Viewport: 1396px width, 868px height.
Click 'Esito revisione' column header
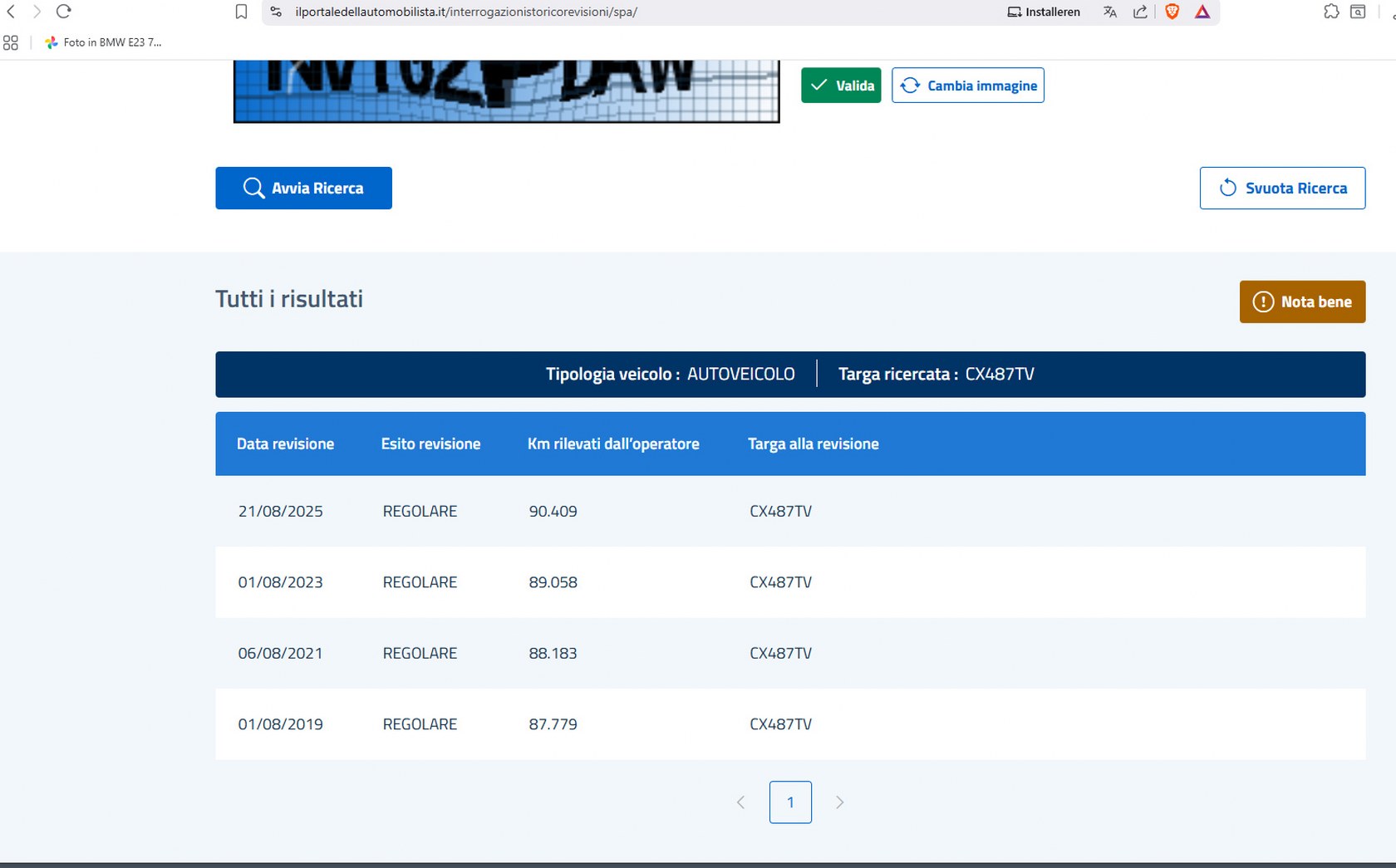(x=430, y=444)
